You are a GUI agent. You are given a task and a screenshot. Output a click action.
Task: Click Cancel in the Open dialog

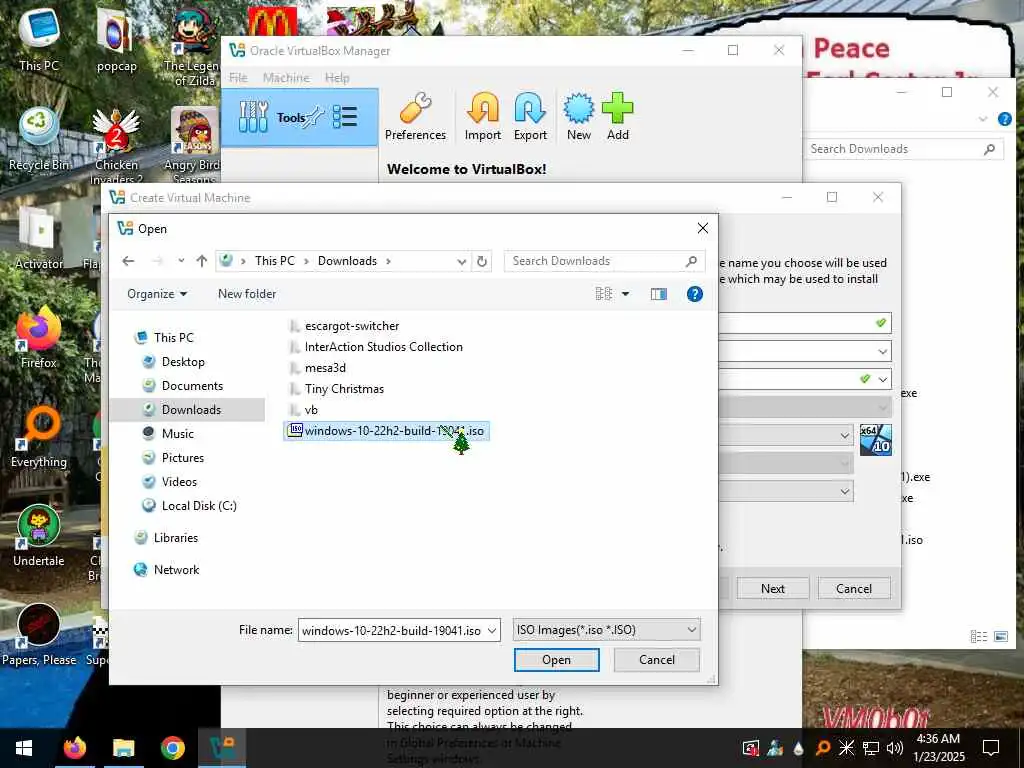656,660
